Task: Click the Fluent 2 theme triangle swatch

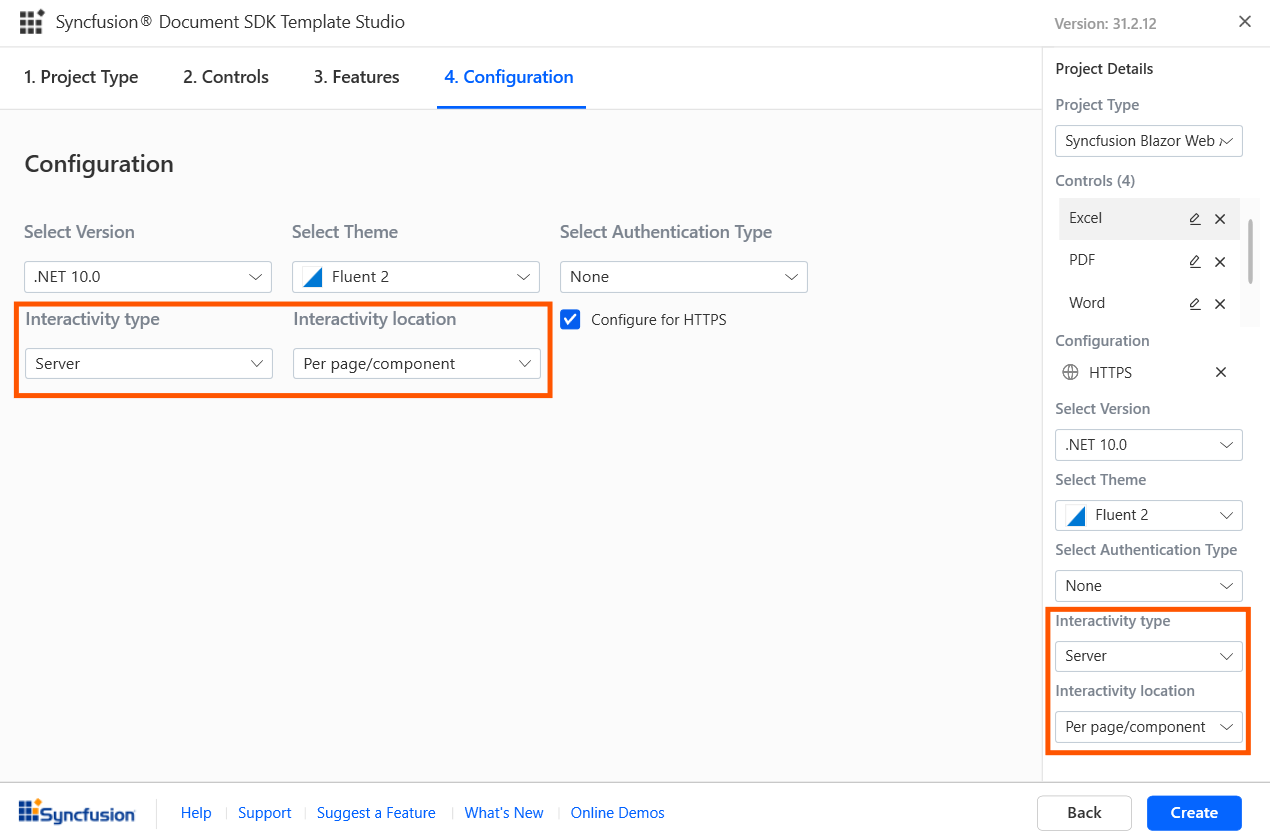Action: click(x=311, y=276)
